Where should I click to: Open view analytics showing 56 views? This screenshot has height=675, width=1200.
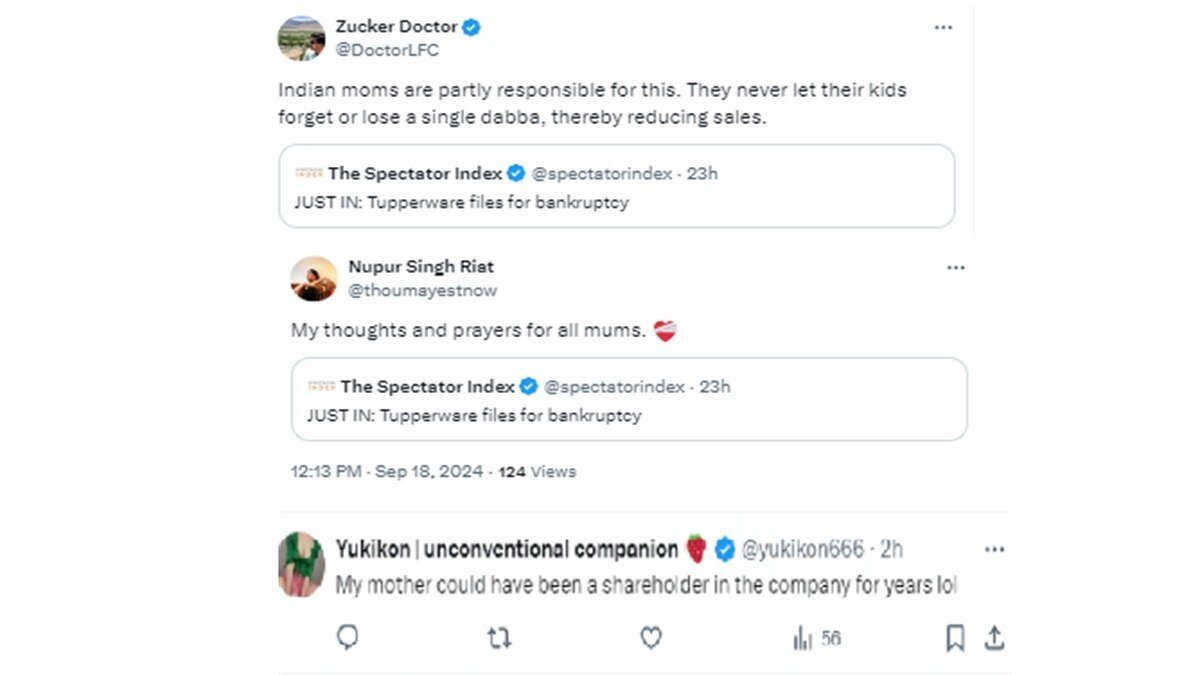[x=817, y=638]
